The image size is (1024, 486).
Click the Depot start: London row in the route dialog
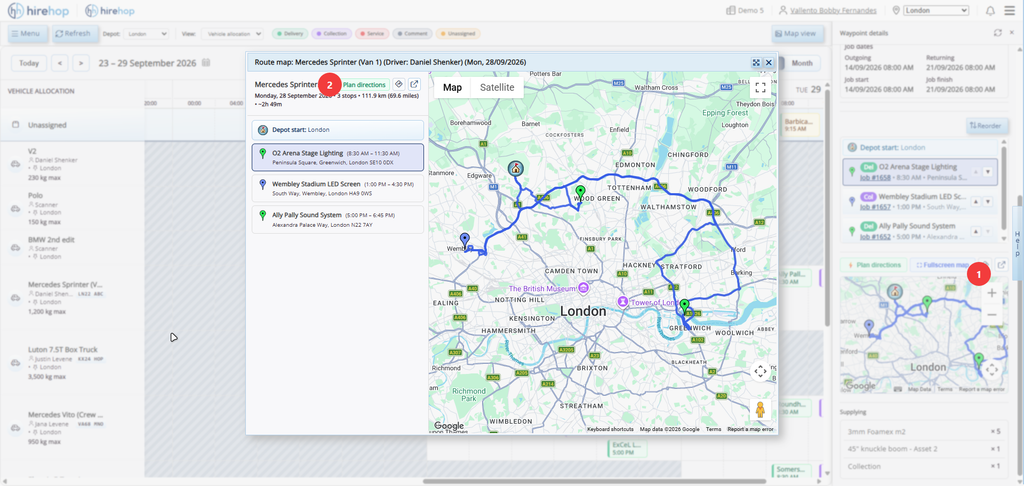pos(338,129)
